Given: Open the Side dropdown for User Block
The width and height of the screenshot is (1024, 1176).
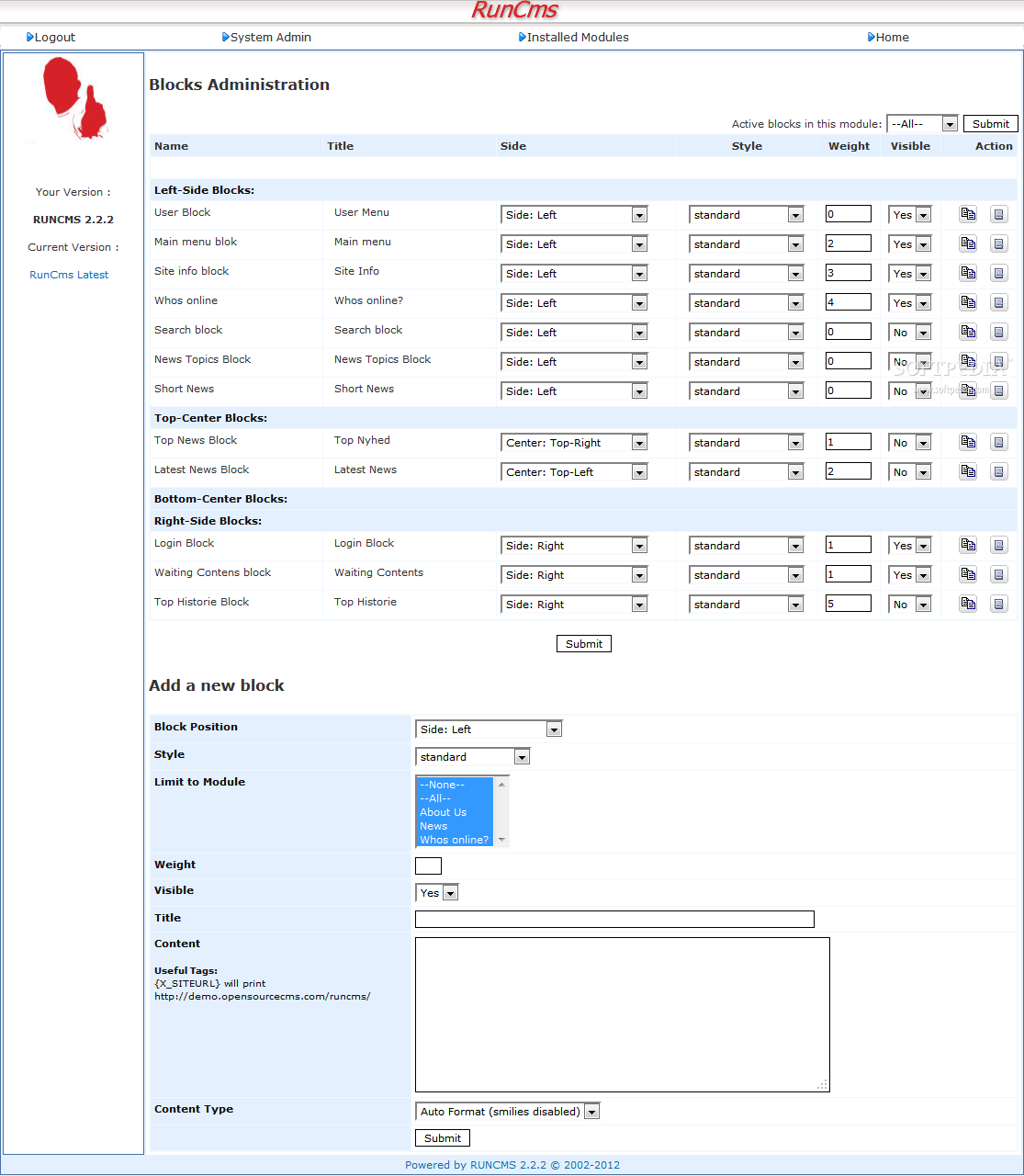Looking at the screenshot, I should [574, 215].
